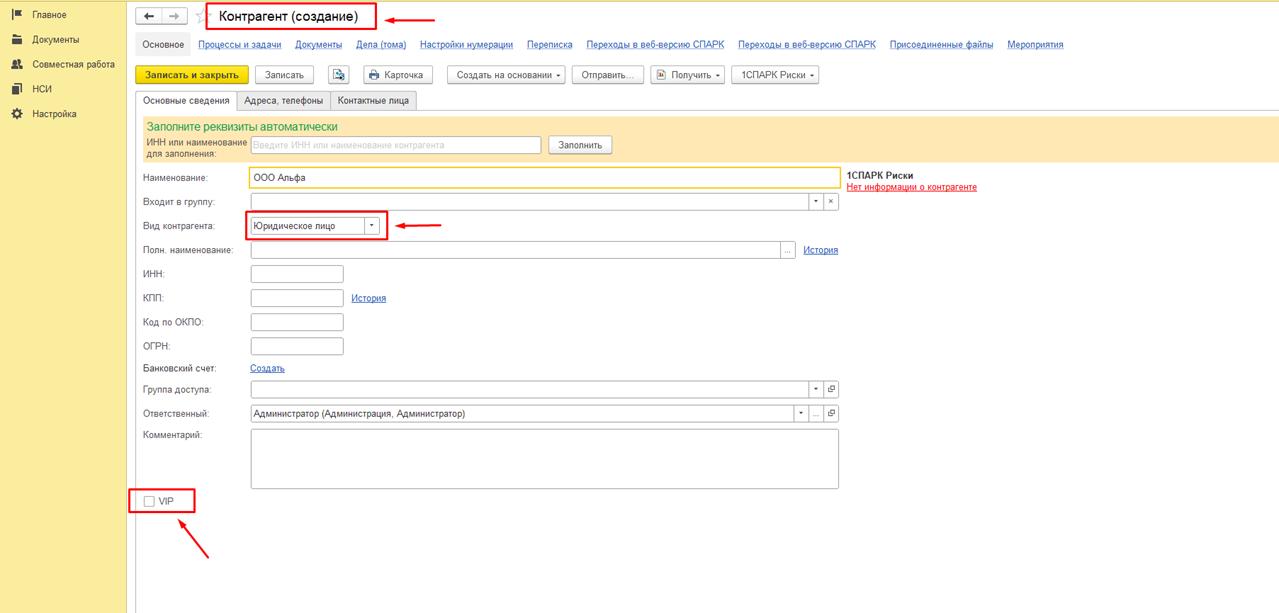
Task: Focus the ИНН или наименование fill-in field
Action: [x=396, y=145]
